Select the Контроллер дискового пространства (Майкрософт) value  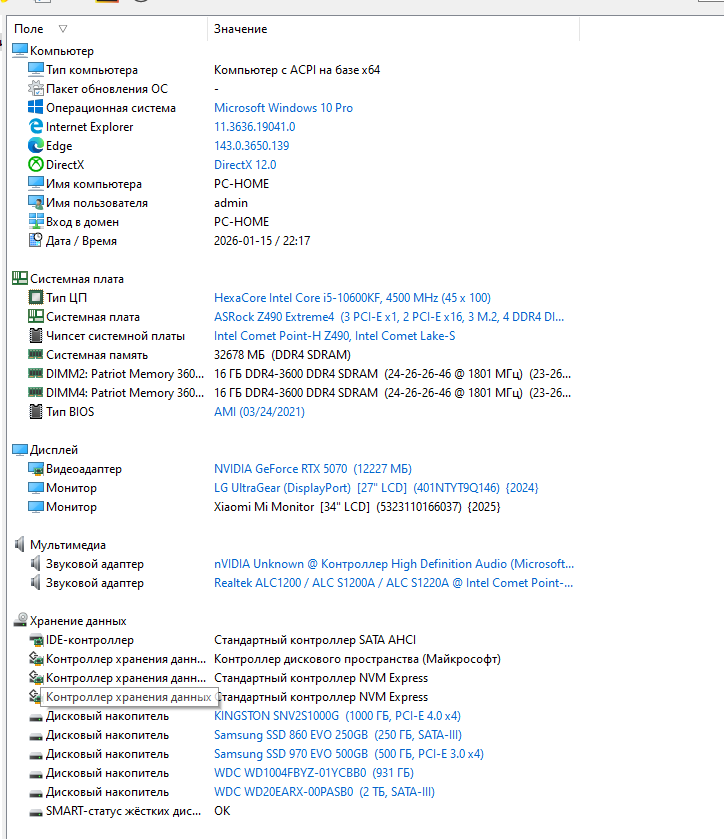(357, 659)
